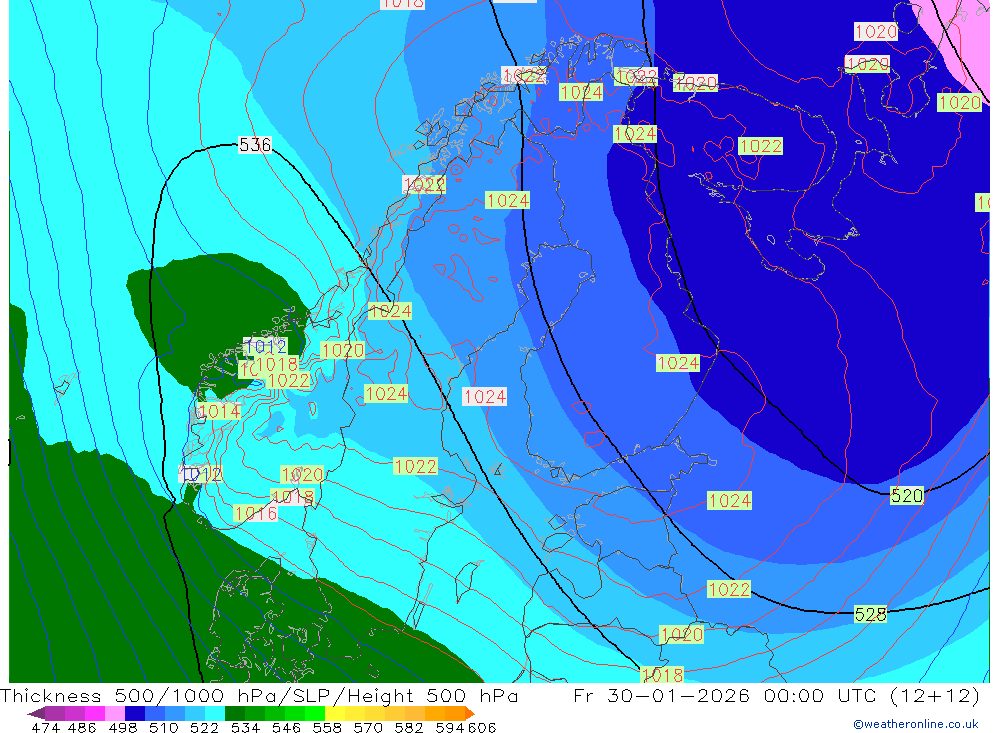Viewport: 1000px width, 733px height.
Task: Click the legend value 570
Action: coord(368,727)
